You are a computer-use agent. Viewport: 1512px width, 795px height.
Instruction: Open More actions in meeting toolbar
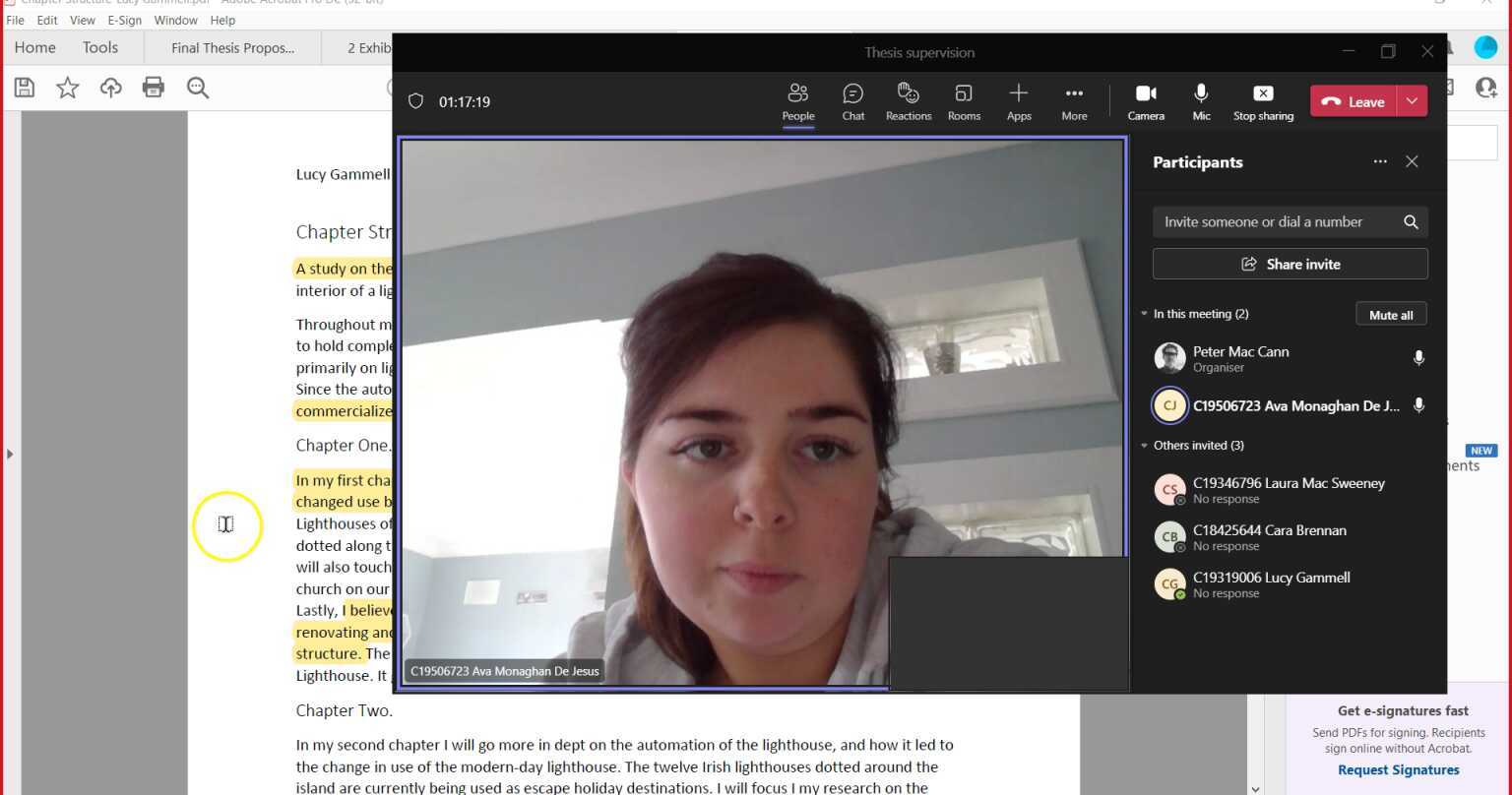pos(1074,101)
